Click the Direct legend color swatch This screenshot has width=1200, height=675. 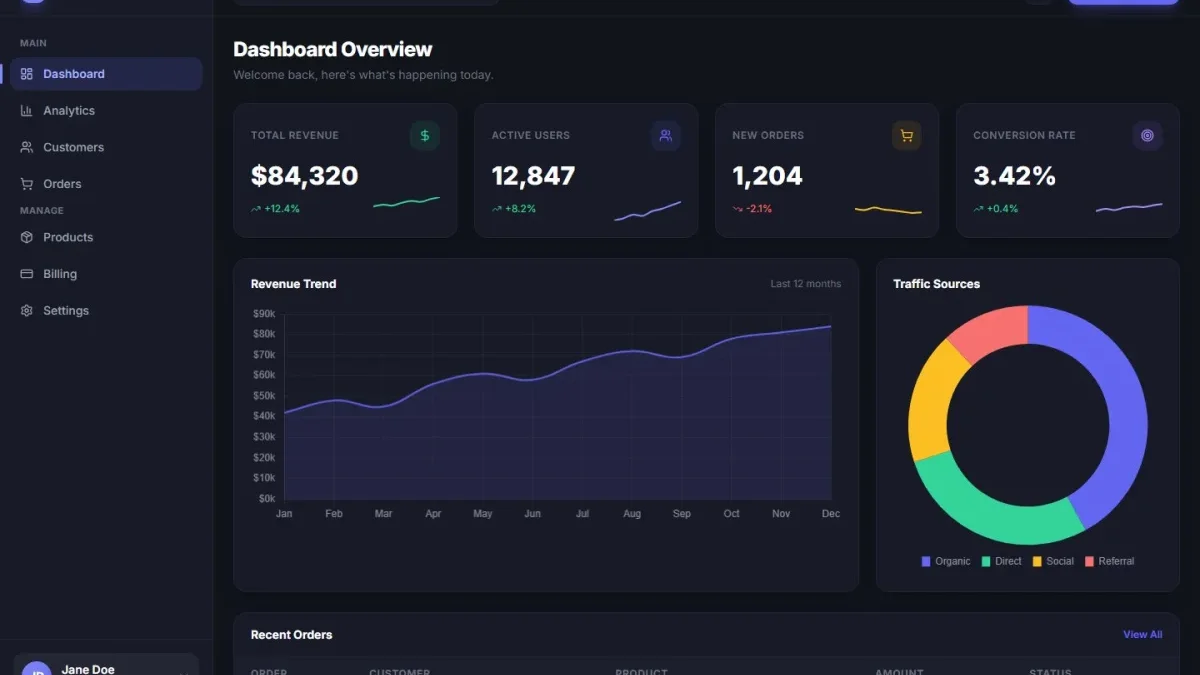pos(986,562)
